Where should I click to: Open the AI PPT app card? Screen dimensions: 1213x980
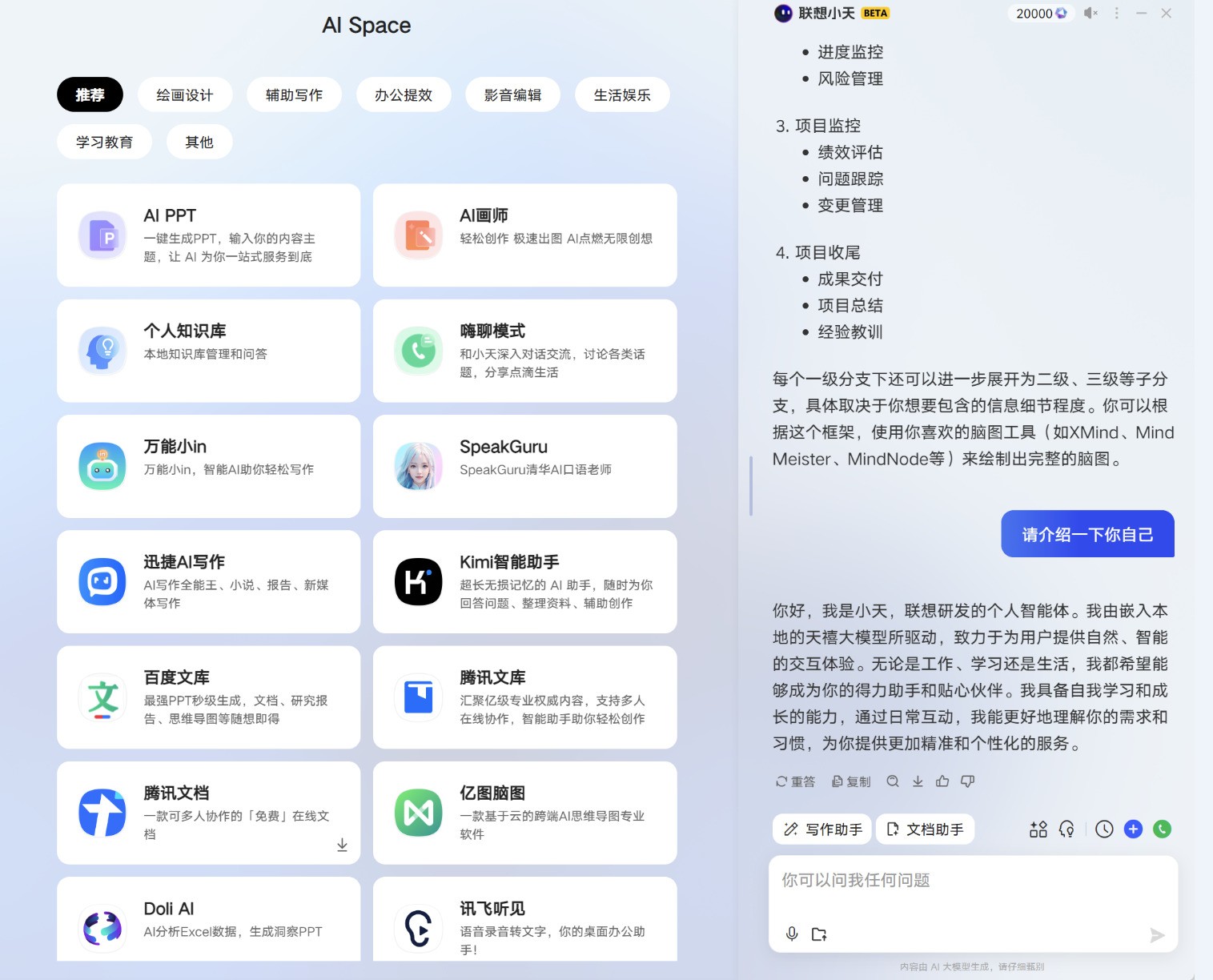(x=208, y=235)
